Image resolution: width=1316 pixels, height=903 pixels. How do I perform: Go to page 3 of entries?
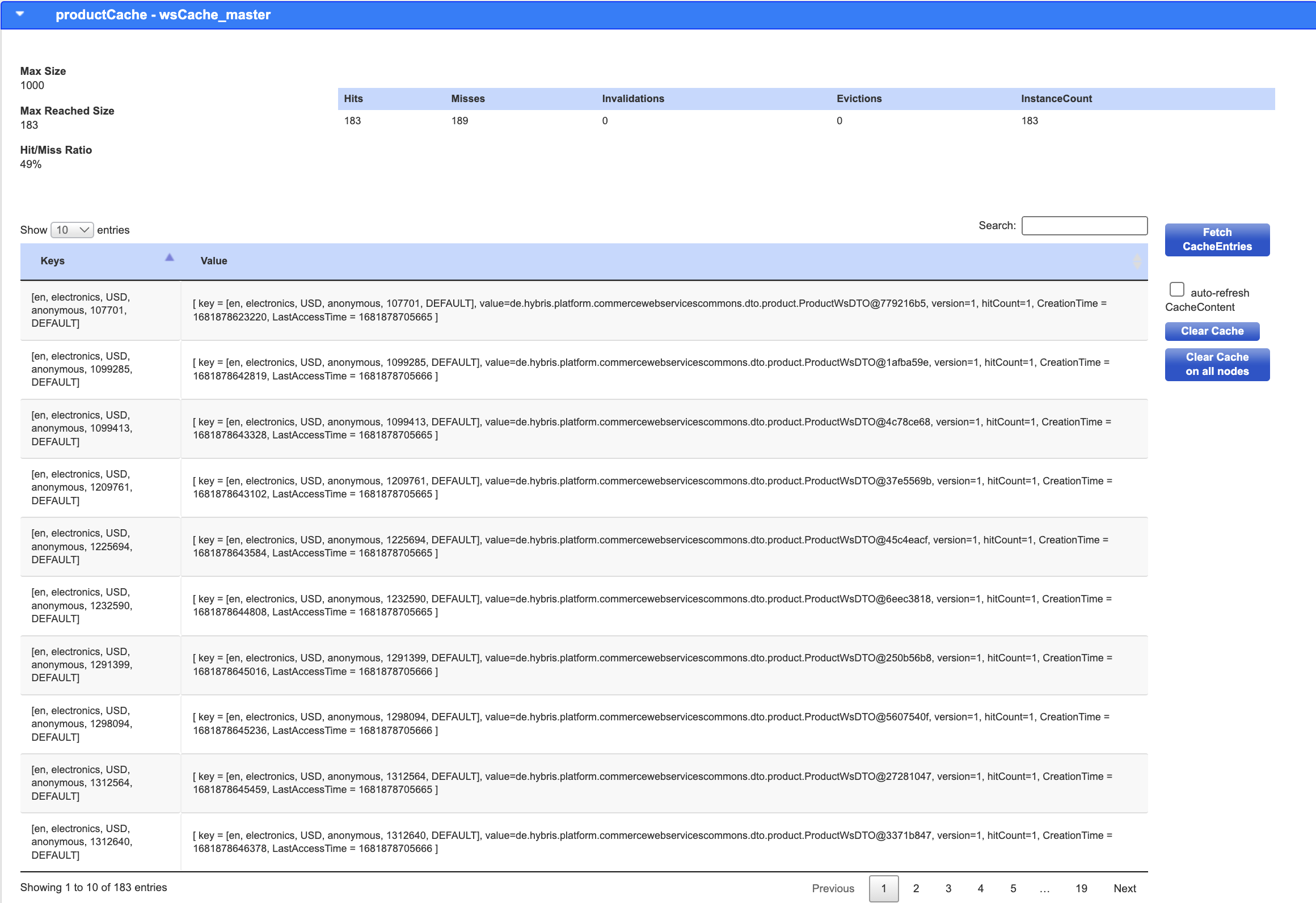(x=948, y=888)
